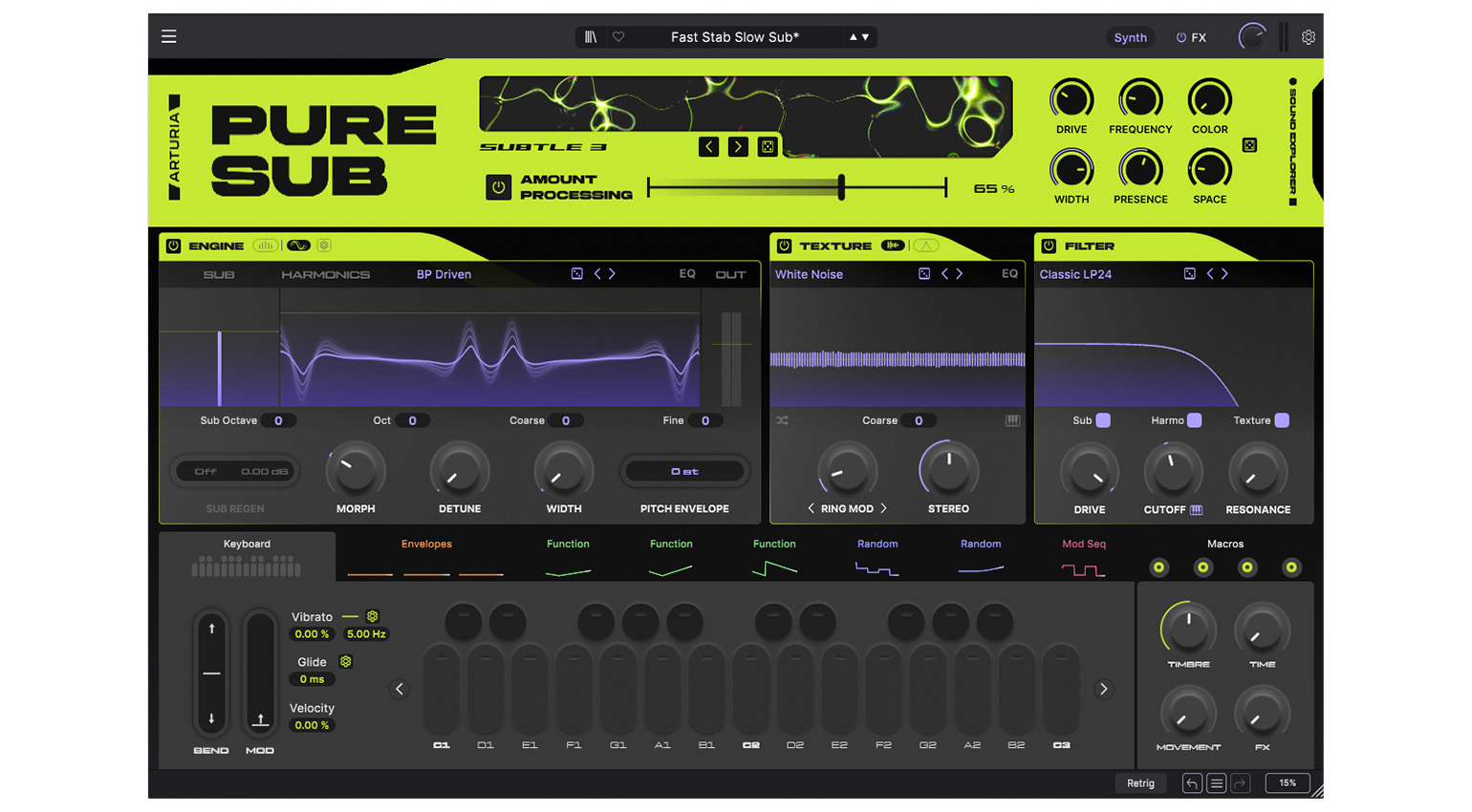Open the Texture EQ
The height and width of the screenshot is (812, 1472).
click(1009, 274)
